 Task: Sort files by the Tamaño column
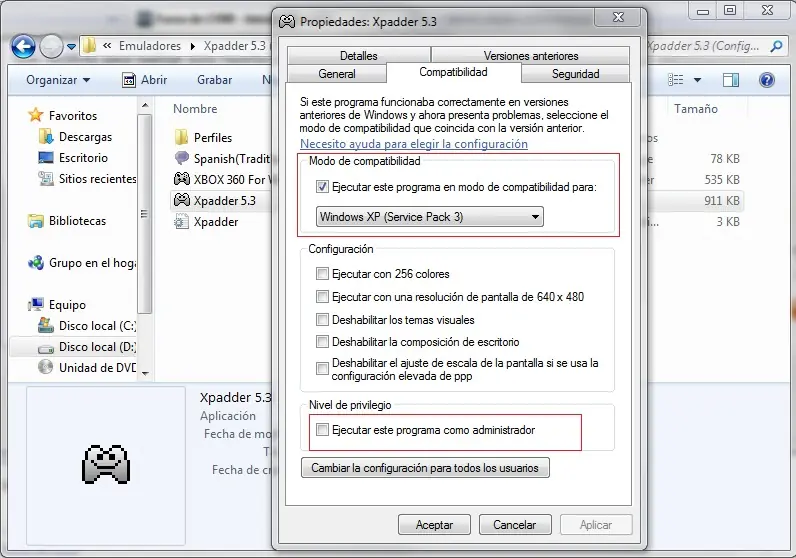point(695,109)
